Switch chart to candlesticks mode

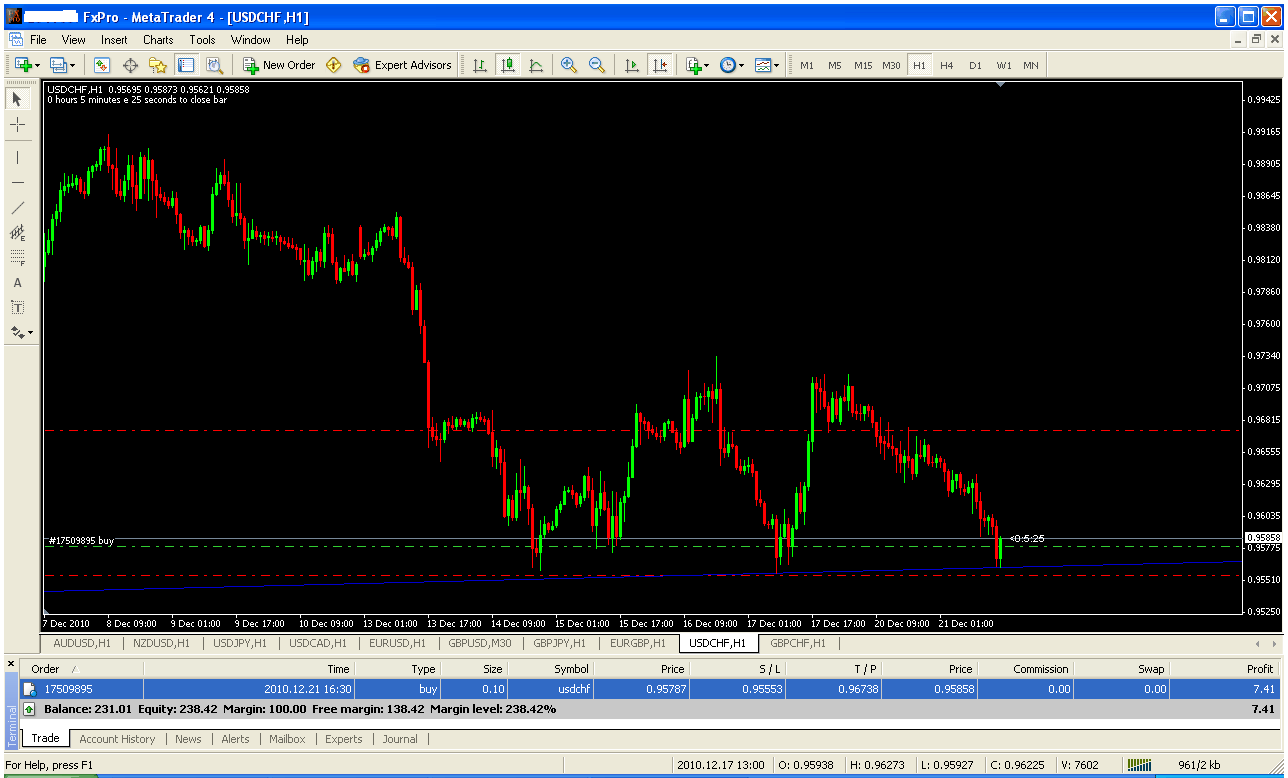pyautogui.click(x=508, y=65)
